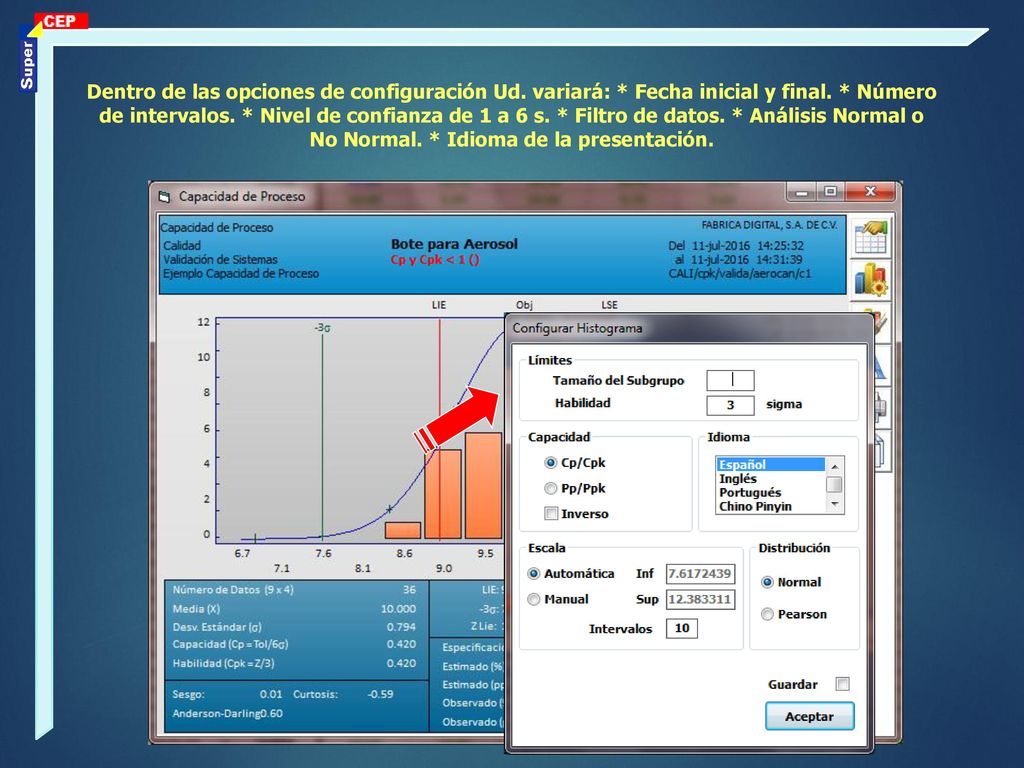Image resolution: width=1024 pixels, height=768 pixels.
Task: Click the Idioma list down arrow
Action: click(x=834, y=505)
